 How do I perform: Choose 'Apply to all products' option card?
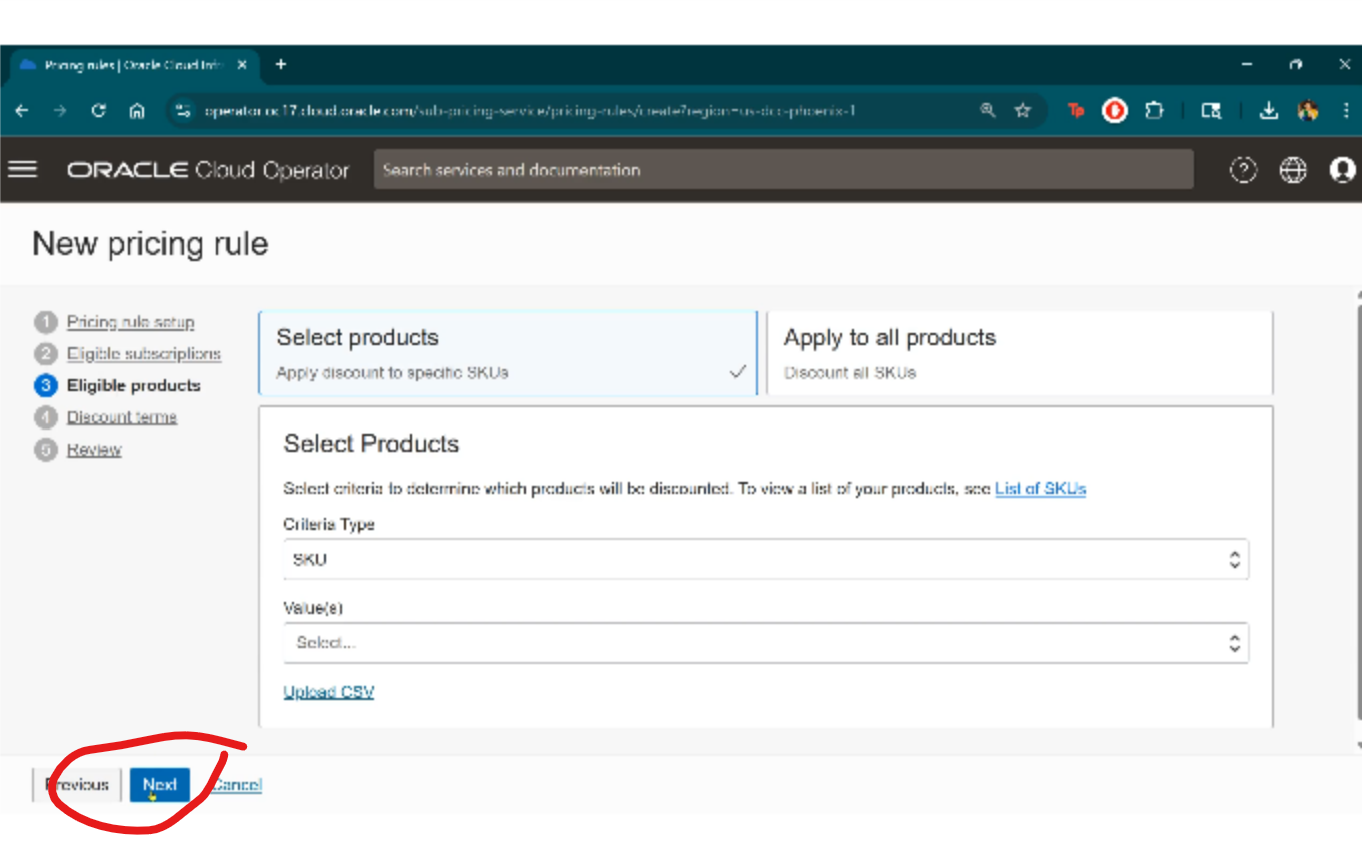pos(1019,353)
